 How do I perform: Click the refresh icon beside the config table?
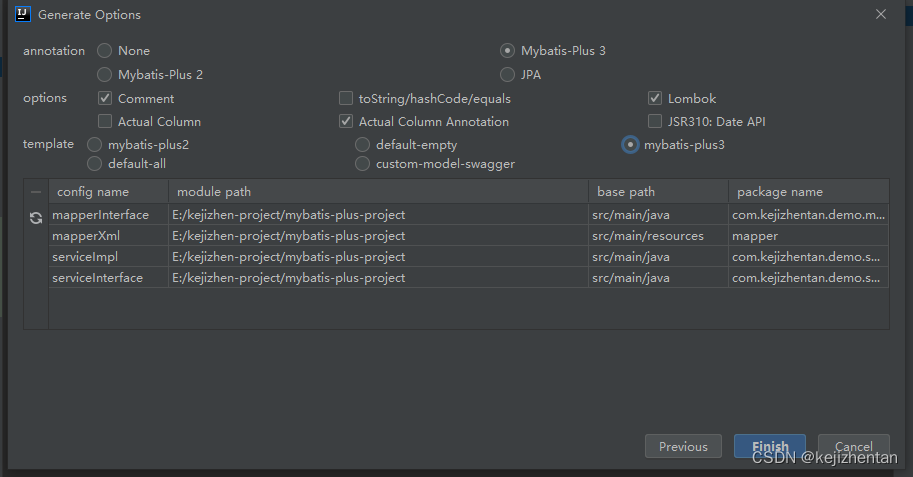(x=36, y=218)
